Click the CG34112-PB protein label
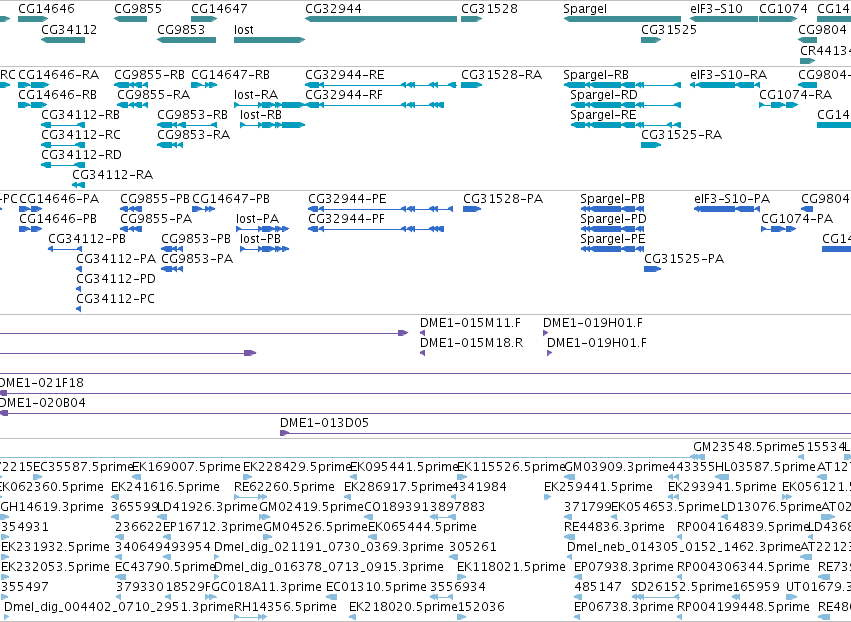Image resolution: width=851 pixels, height=622 pixels. 87,239
